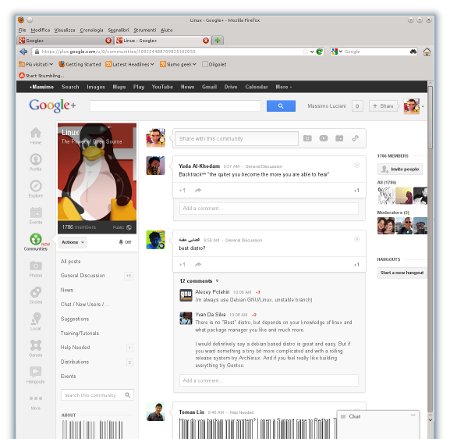450x439 pixels.
Task: +1 the 'best distro?' post
Action: pos(182,265)
